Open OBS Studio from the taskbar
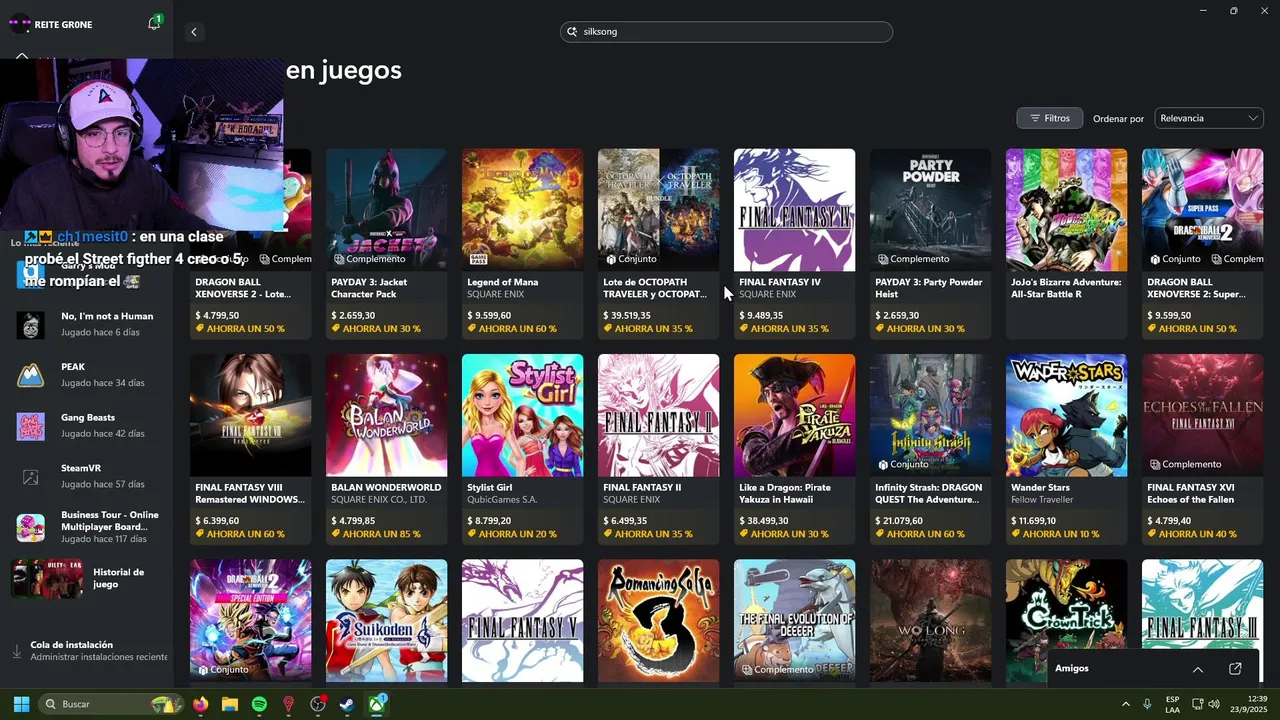 click(x=318, y=704)
